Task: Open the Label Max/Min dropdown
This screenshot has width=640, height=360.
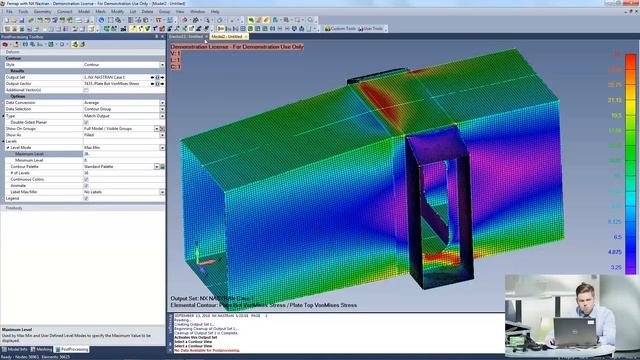Action: [x=162, y=192]
